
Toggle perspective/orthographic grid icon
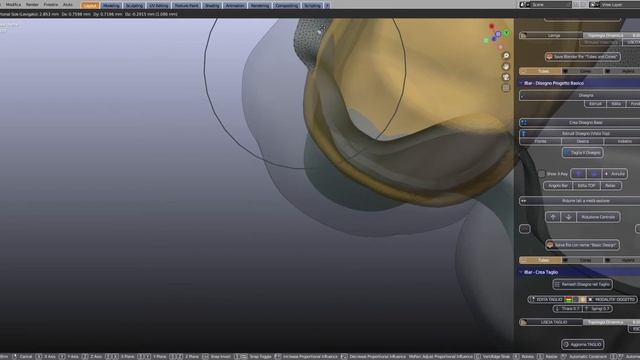(506, 88)
